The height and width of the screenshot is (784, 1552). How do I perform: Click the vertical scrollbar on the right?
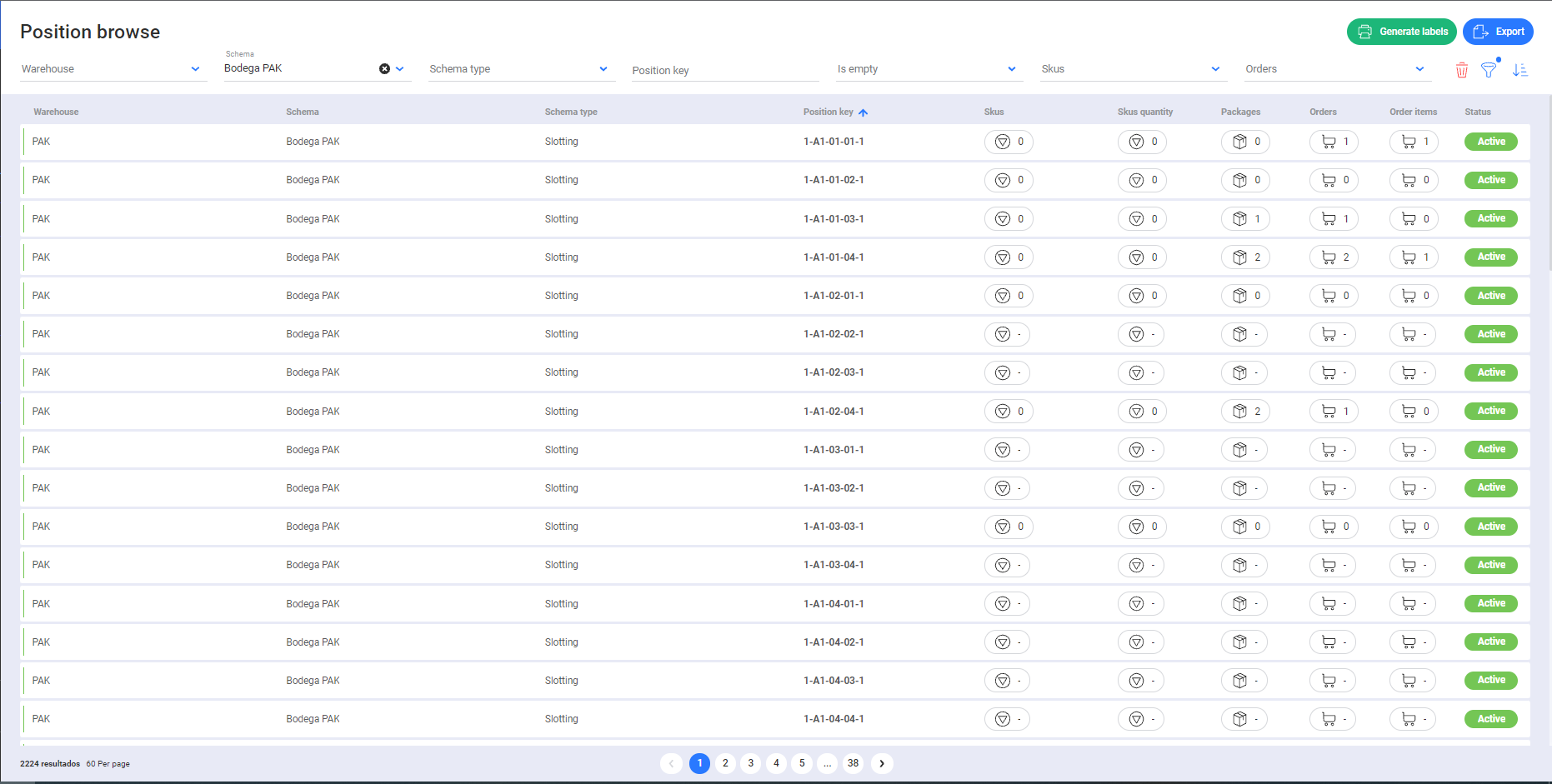tap(1549, 183)
